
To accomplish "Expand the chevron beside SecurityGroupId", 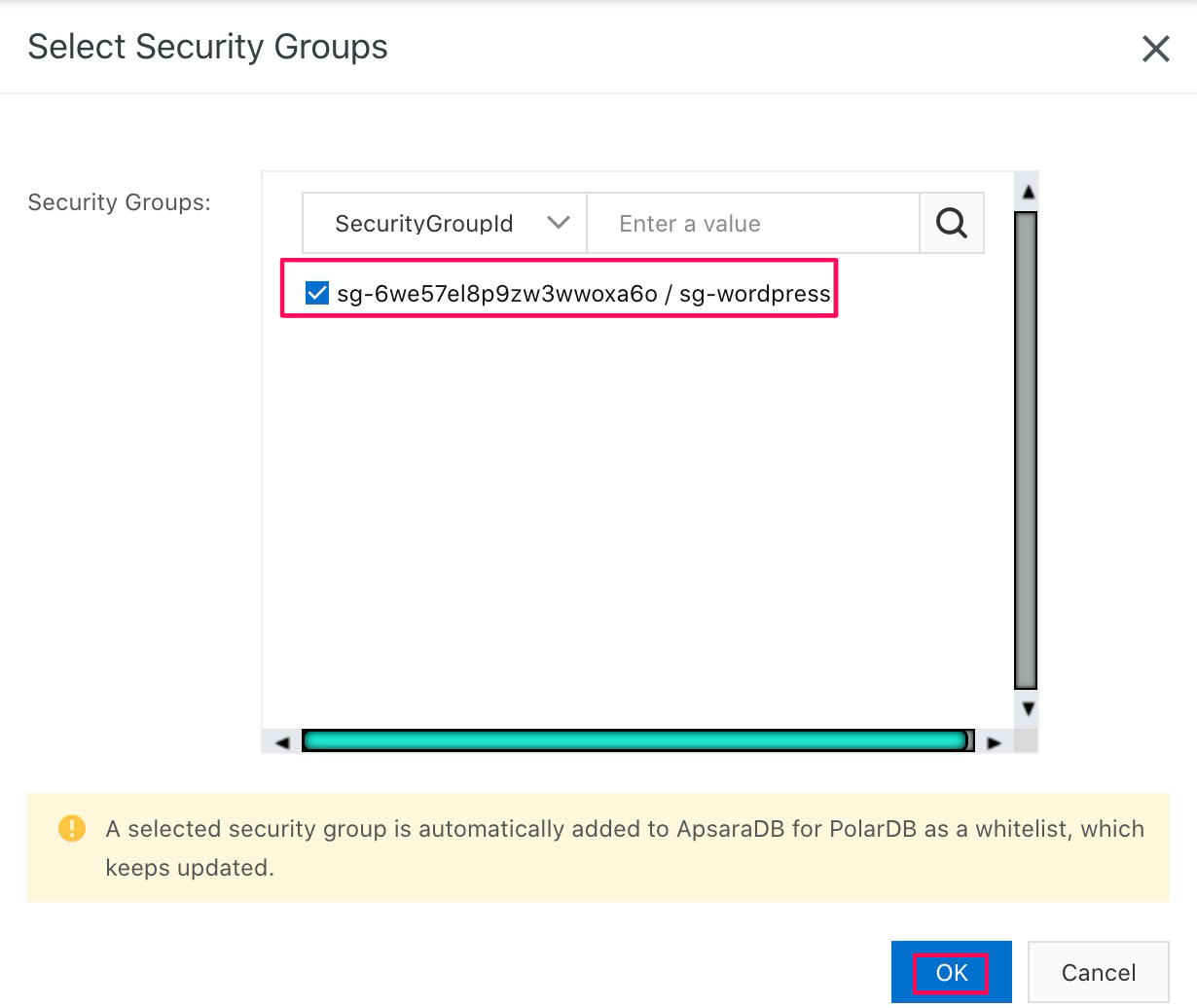I will [558, 223].
